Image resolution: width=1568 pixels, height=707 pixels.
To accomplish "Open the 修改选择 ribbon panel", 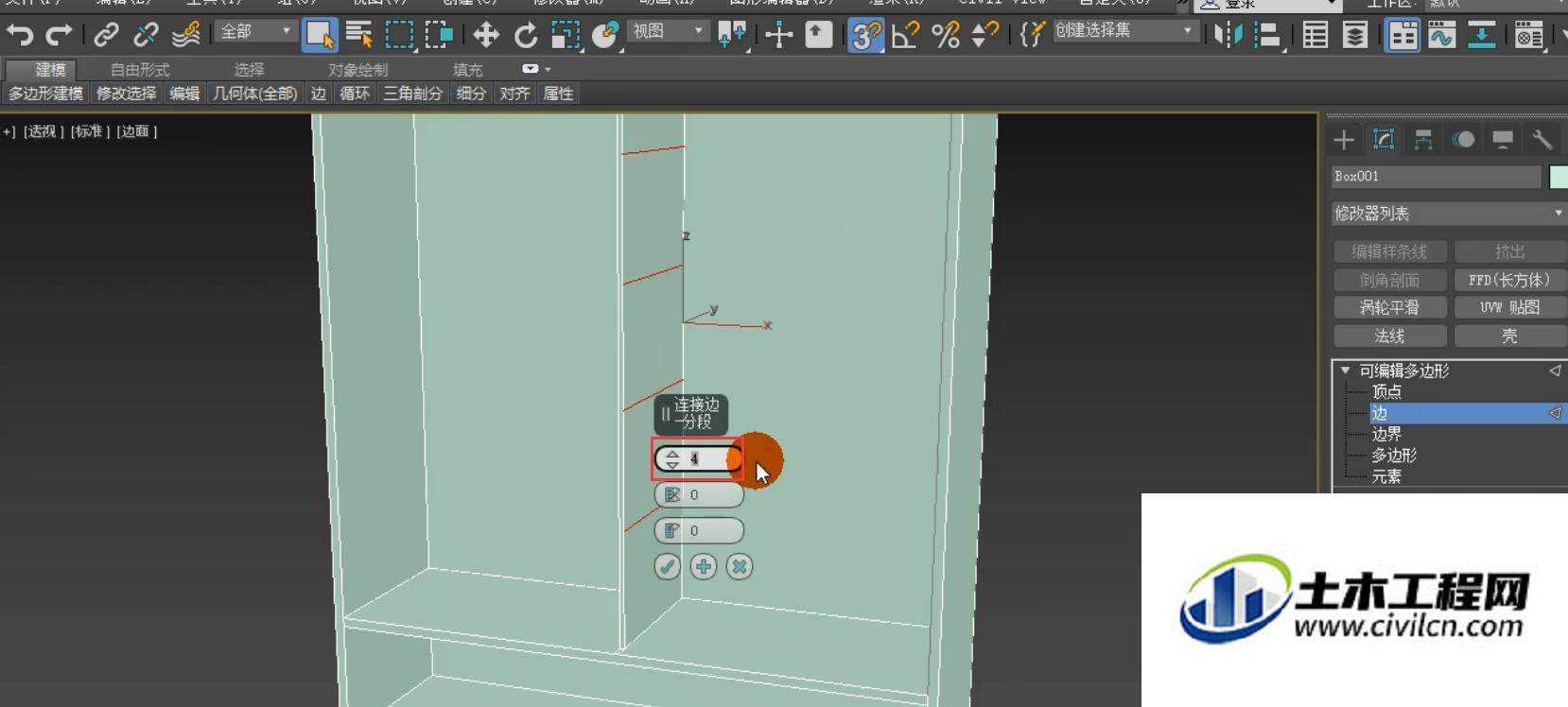I will pos(127,94).
